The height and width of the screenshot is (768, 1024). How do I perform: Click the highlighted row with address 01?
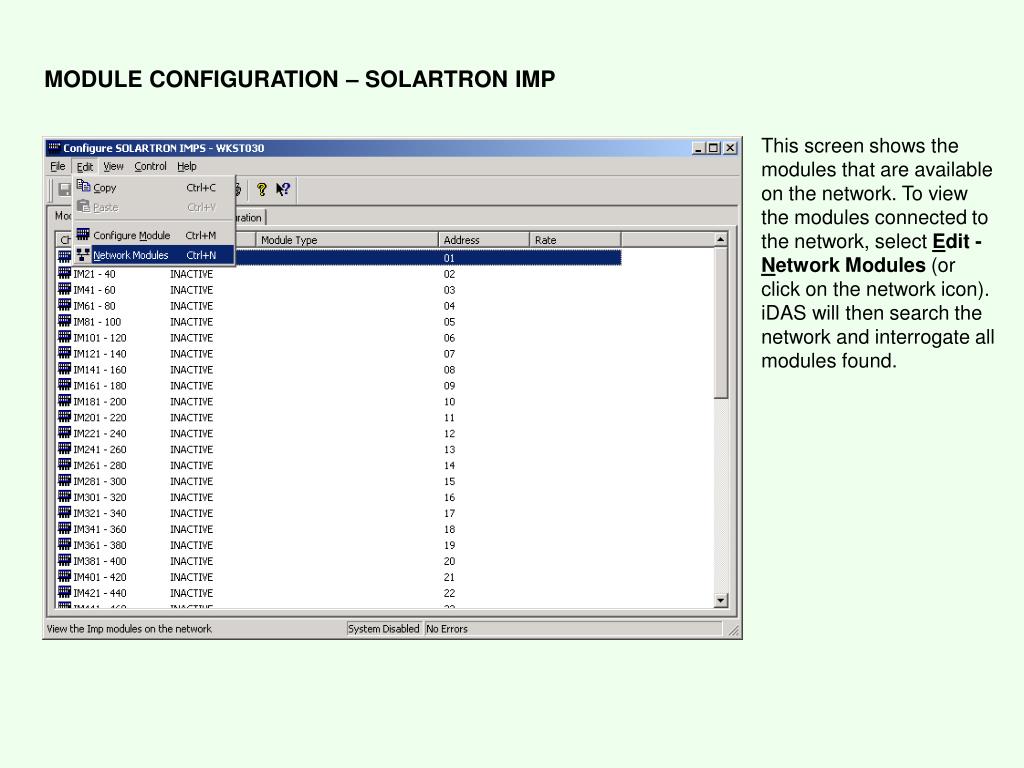[428, 258]
